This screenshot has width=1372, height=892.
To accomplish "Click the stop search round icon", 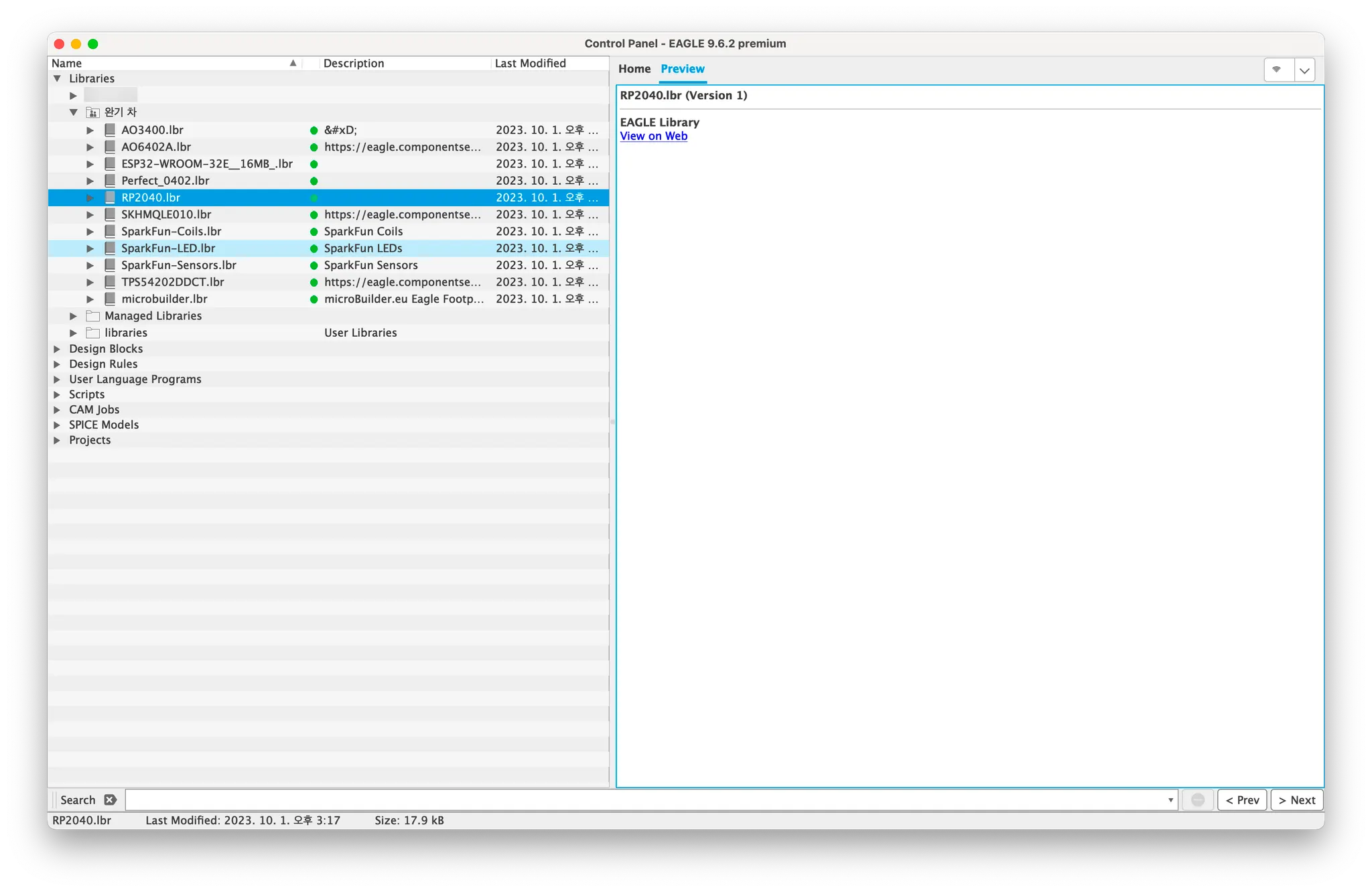I will pyautogui.click(x=1198, y=800).
